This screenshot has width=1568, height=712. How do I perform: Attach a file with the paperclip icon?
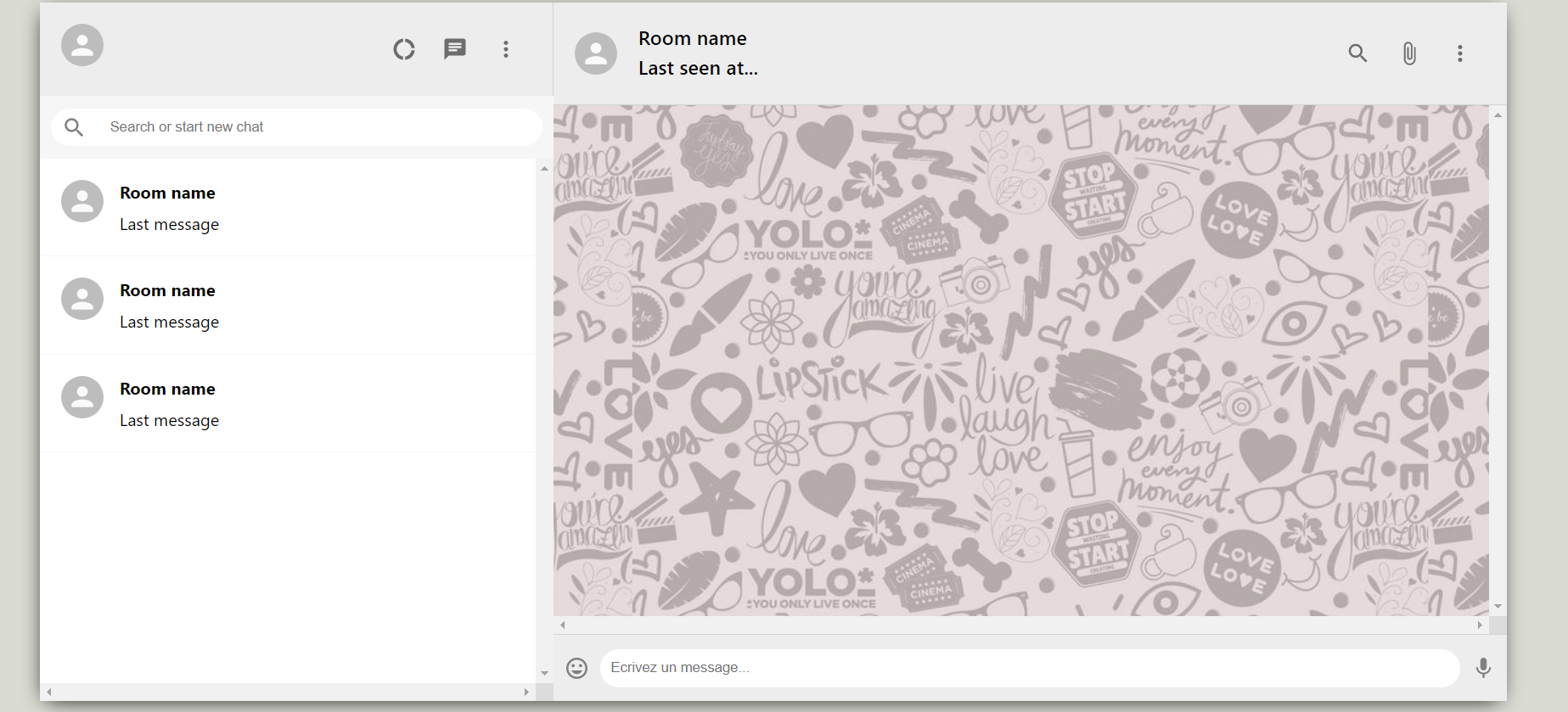(x=1409, y=53)
